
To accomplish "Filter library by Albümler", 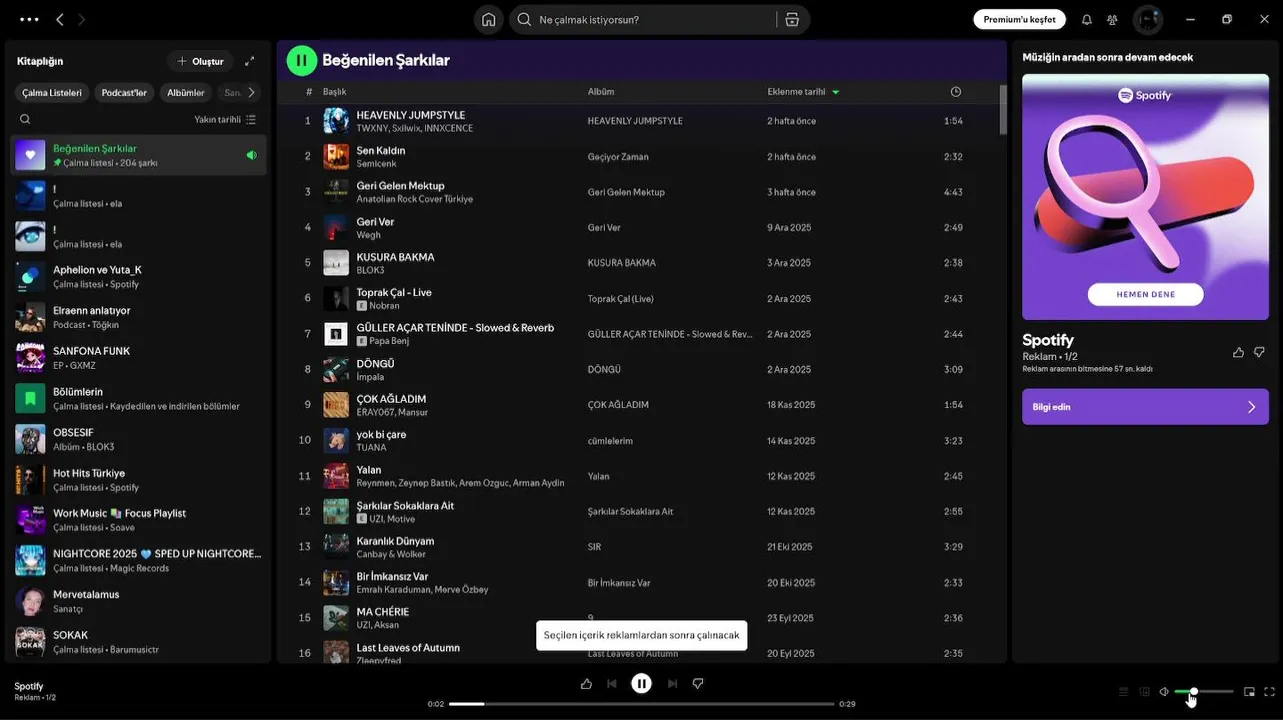I will tap(186, 92).
